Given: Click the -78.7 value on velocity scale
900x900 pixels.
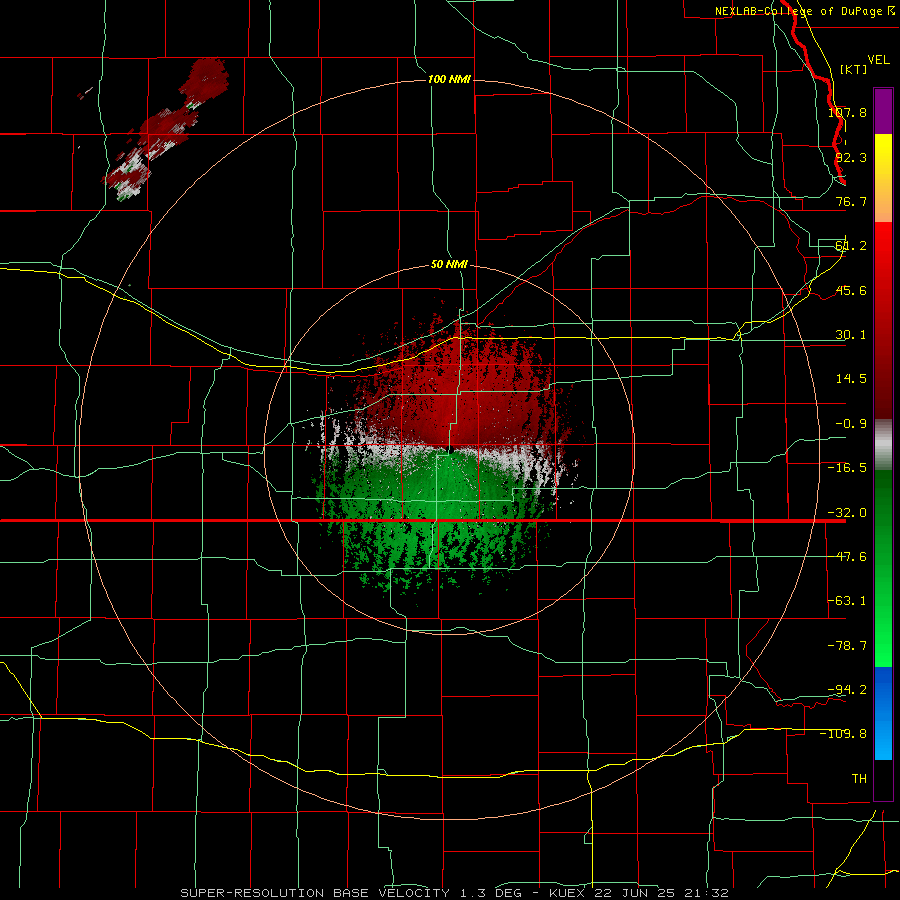Looking at the screenshot, I should pyautogui.click(x=847, y=646).
